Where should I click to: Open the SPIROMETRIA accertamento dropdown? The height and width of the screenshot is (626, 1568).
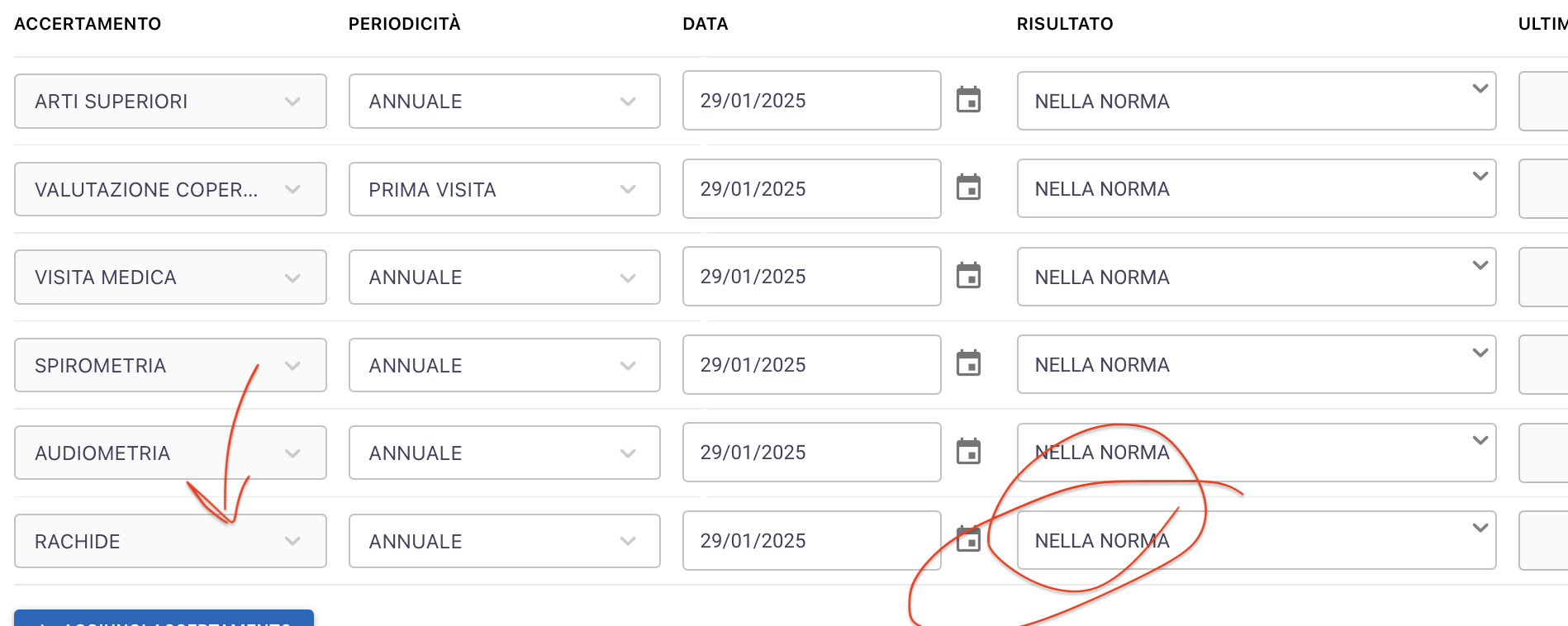coord(170,366)
